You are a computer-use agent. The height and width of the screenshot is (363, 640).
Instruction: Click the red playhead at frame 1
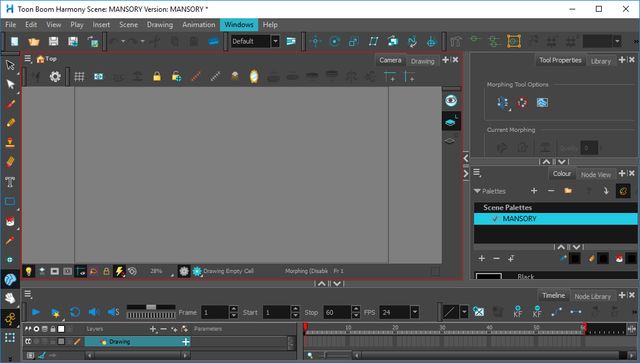tap(305, 327)
